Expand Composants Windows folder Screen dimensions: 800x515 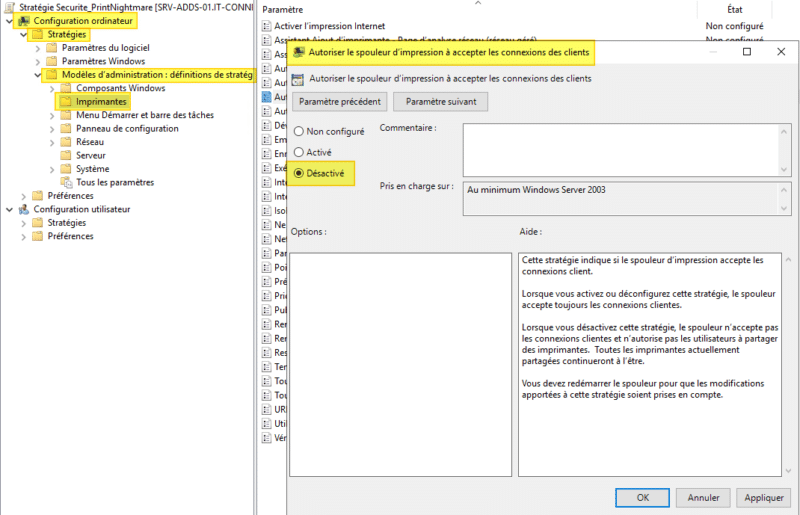click(52, 88)
